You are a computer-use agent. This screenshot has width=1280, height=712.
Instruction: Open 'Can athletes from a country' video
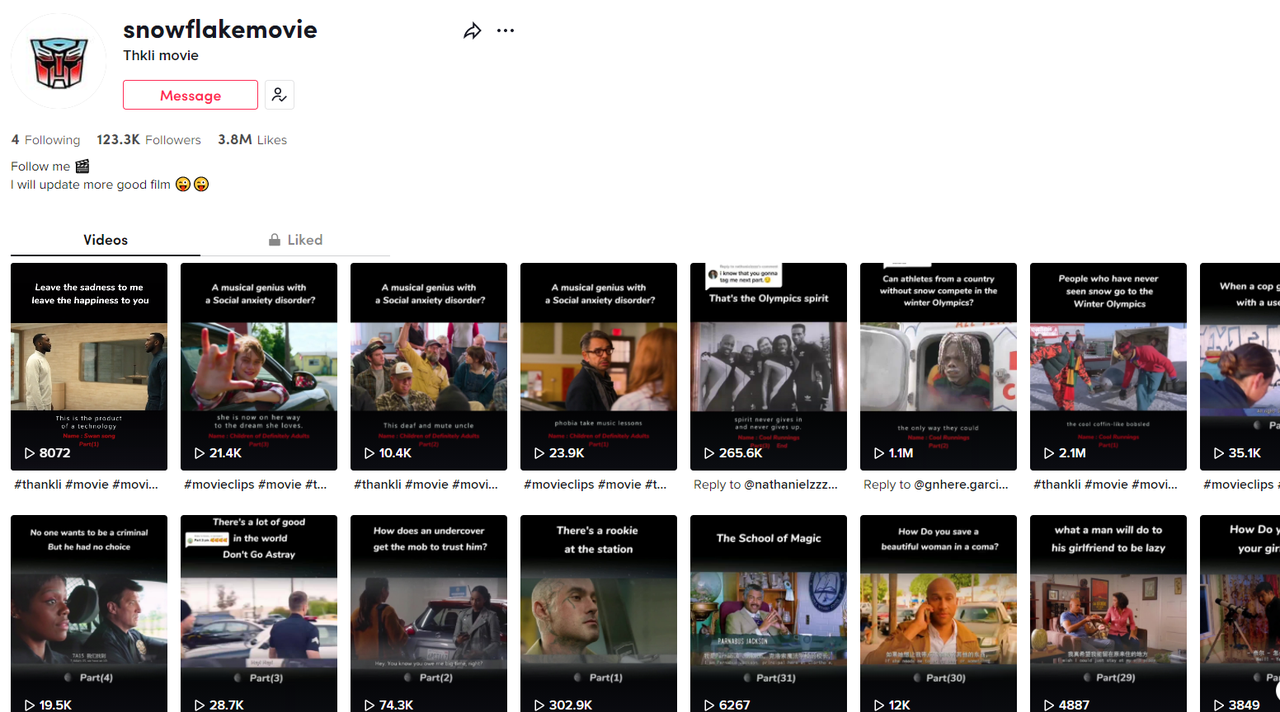click(x=939, y=366)
